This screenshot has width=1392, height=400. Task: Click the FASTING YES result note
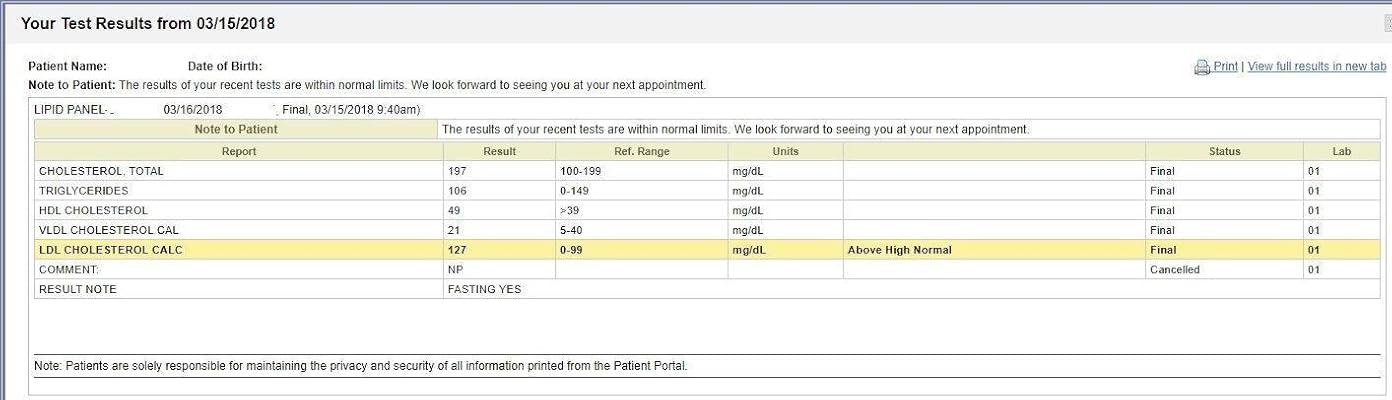click(484, 290)
